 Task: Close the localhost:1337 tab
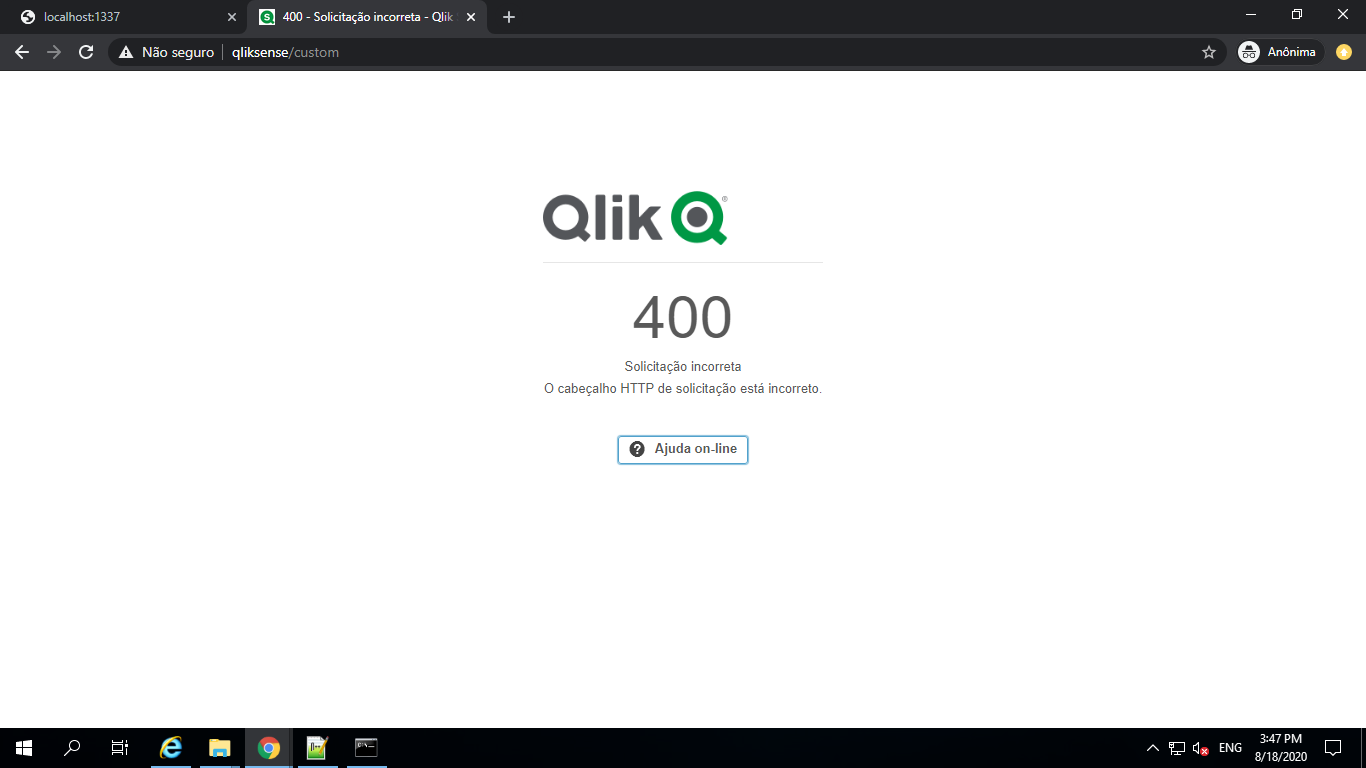coord(232,17)
